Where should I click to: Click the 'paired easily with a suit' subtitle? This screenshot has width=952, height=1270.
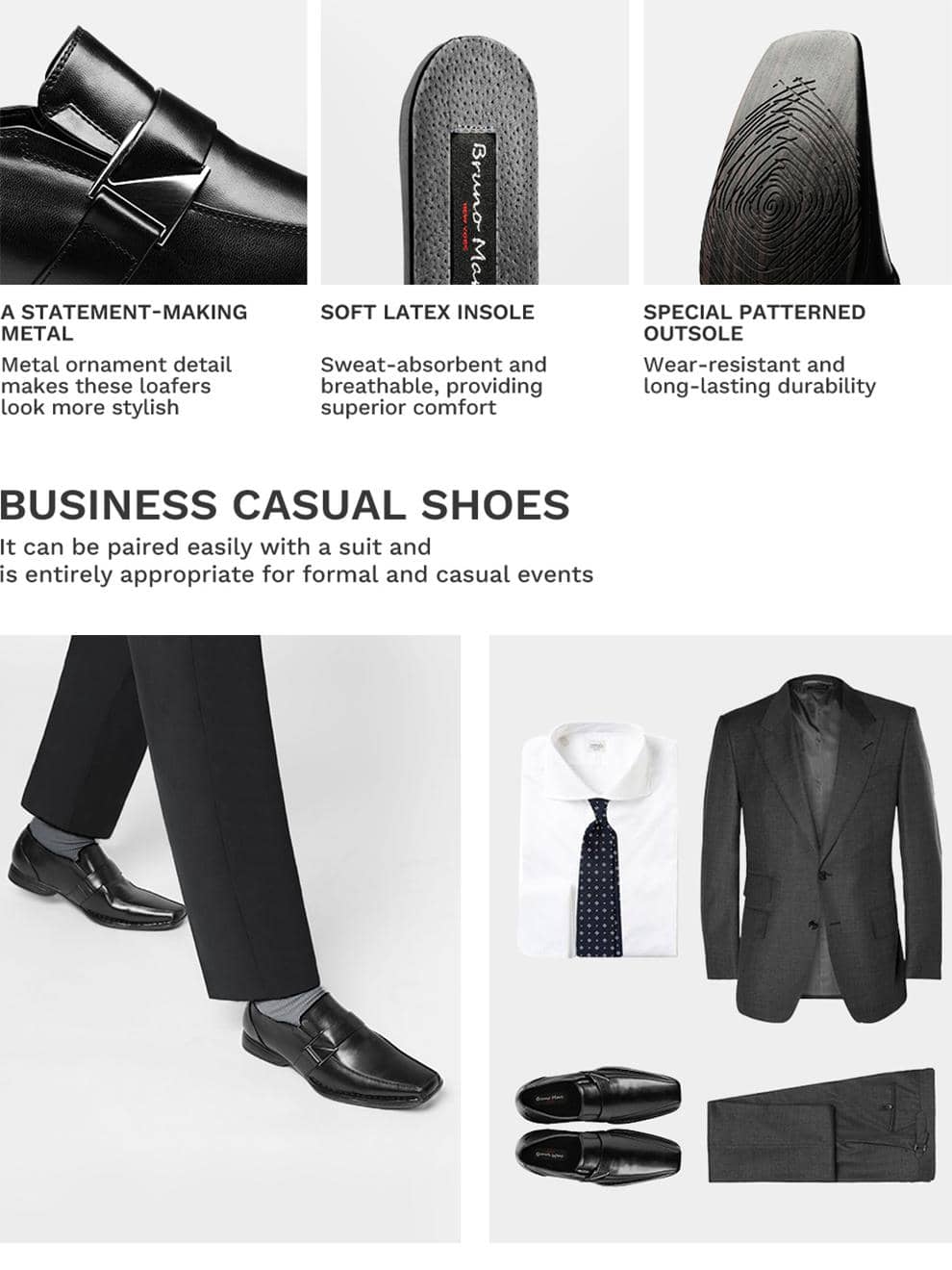click(296, 561)
